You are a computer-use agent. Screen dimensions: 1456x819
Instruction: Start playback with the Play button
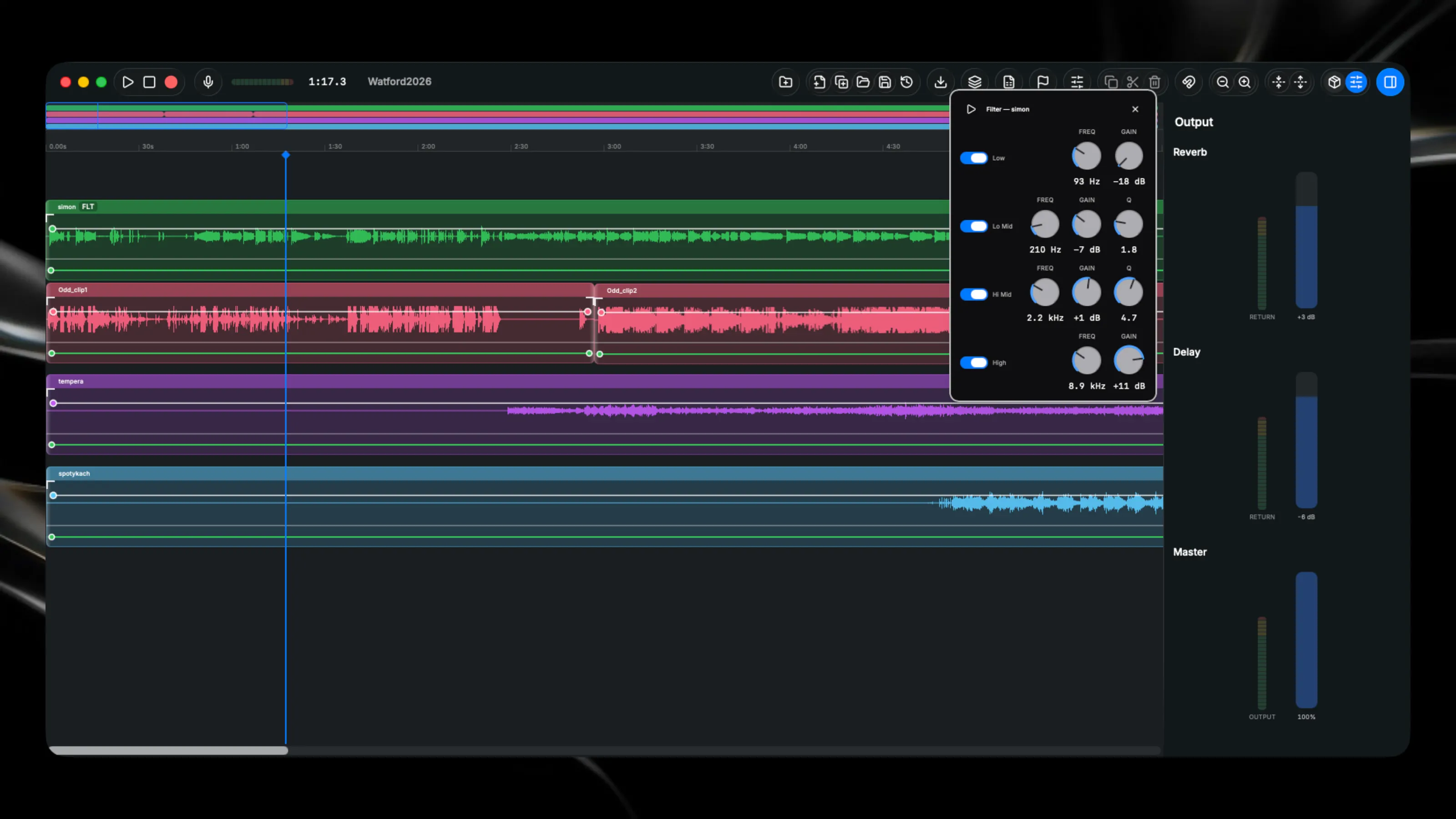click(x=128, y=82)
